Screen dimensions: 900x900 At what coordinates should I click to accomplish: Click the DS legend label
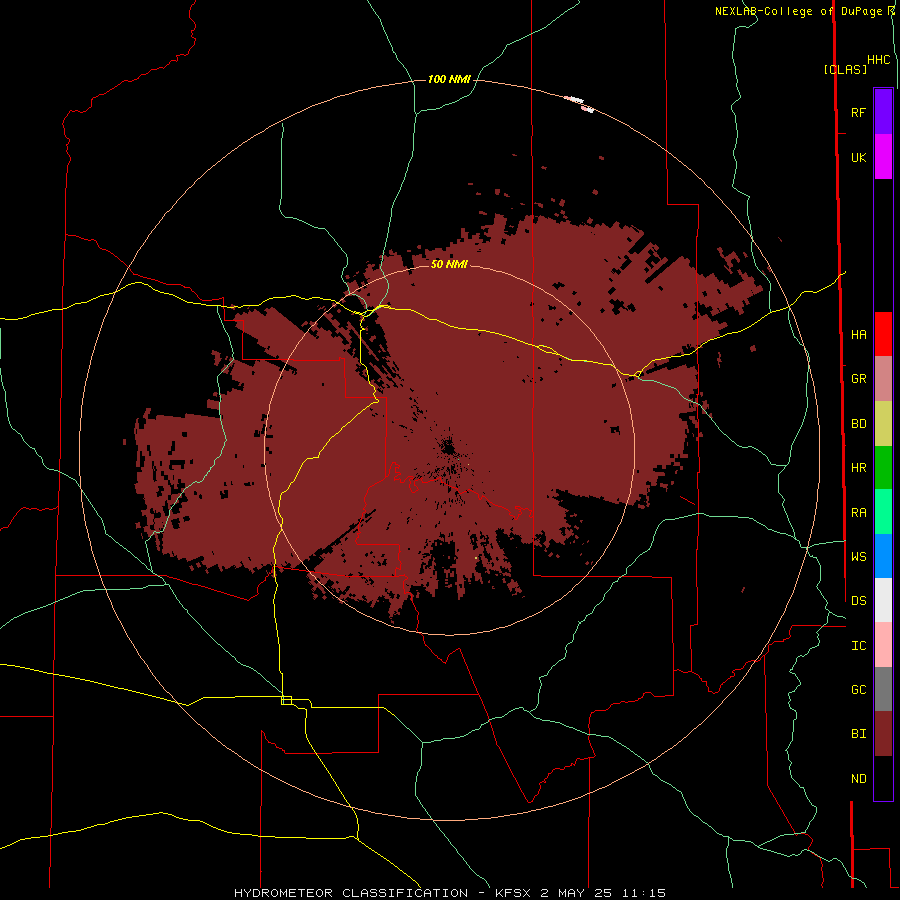(x=858, y=600)
